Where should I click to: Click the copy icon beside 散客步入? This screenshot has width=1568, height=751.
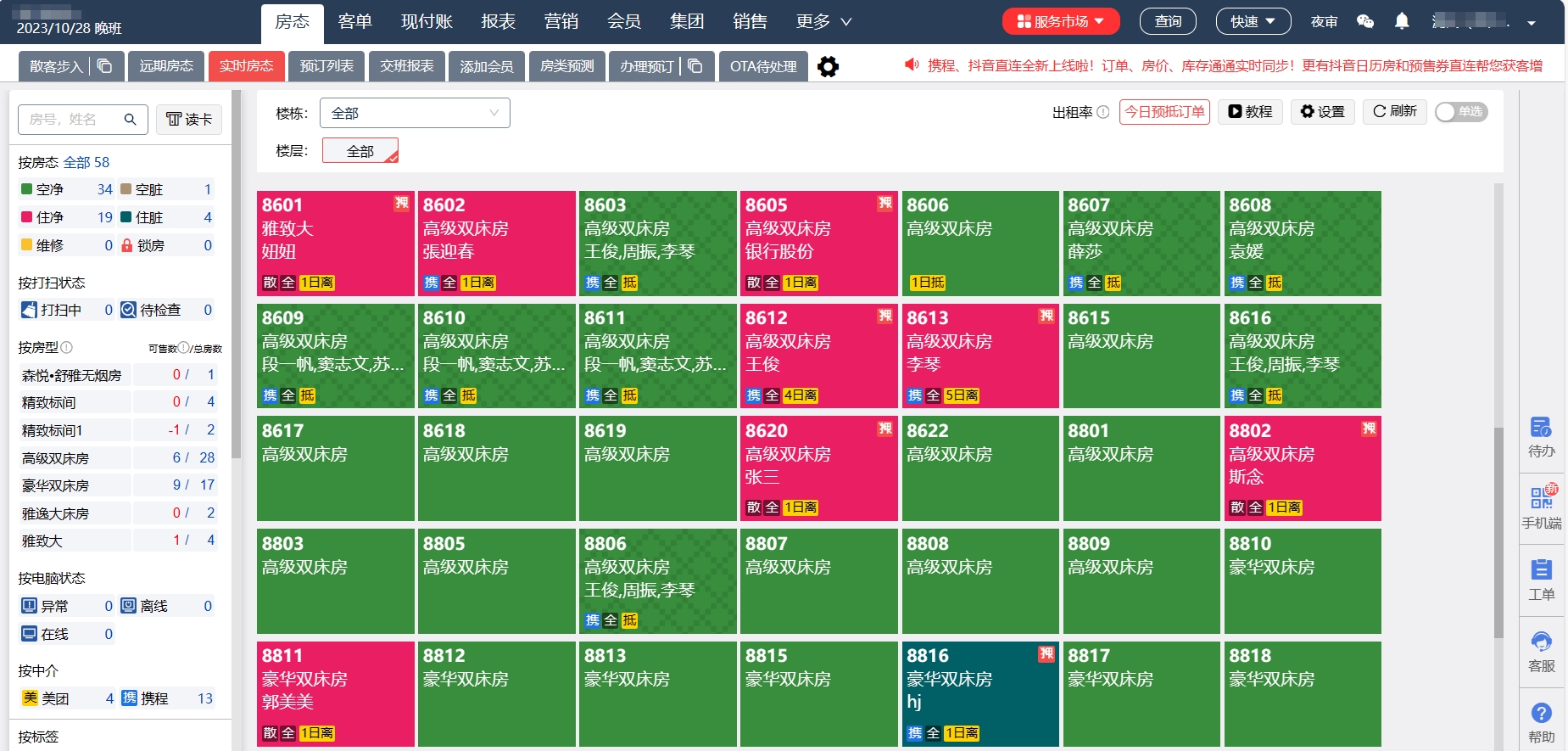point(104,66)
